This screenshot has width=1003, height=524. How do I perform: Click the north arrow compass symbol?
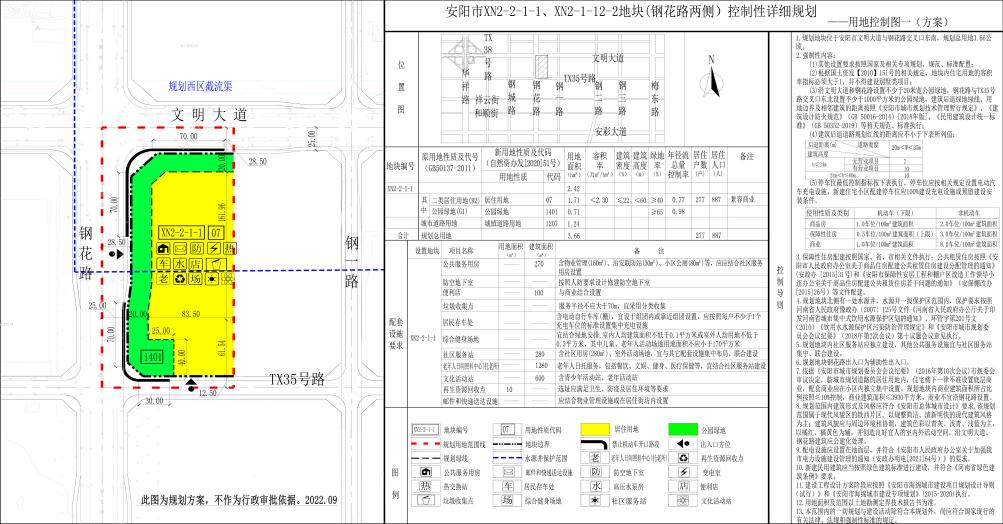pyautogui.click(x=711, y=79)
